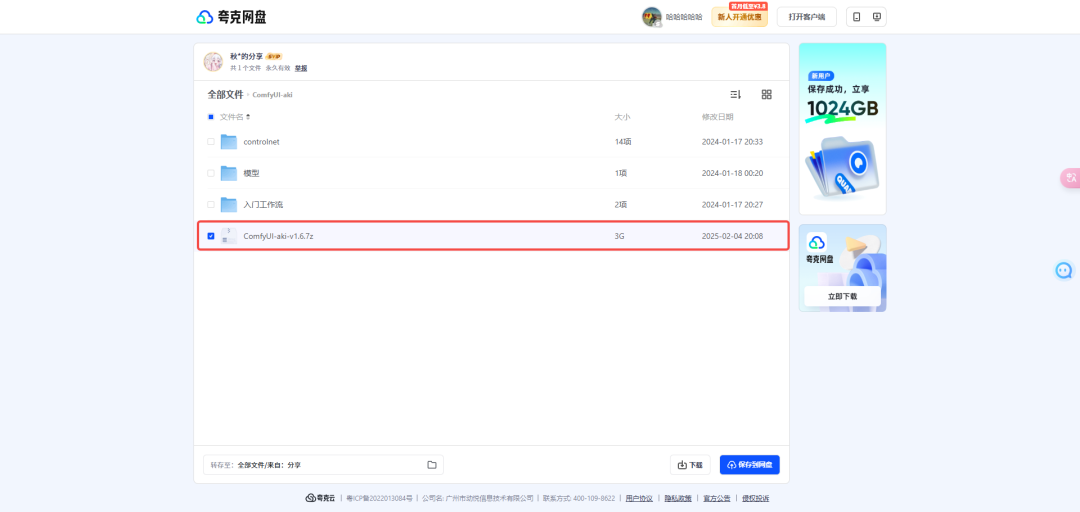Screen dimensions: 1080x512
Task: Click the 转存至 destination path field
Action: (x=323, y=465)
